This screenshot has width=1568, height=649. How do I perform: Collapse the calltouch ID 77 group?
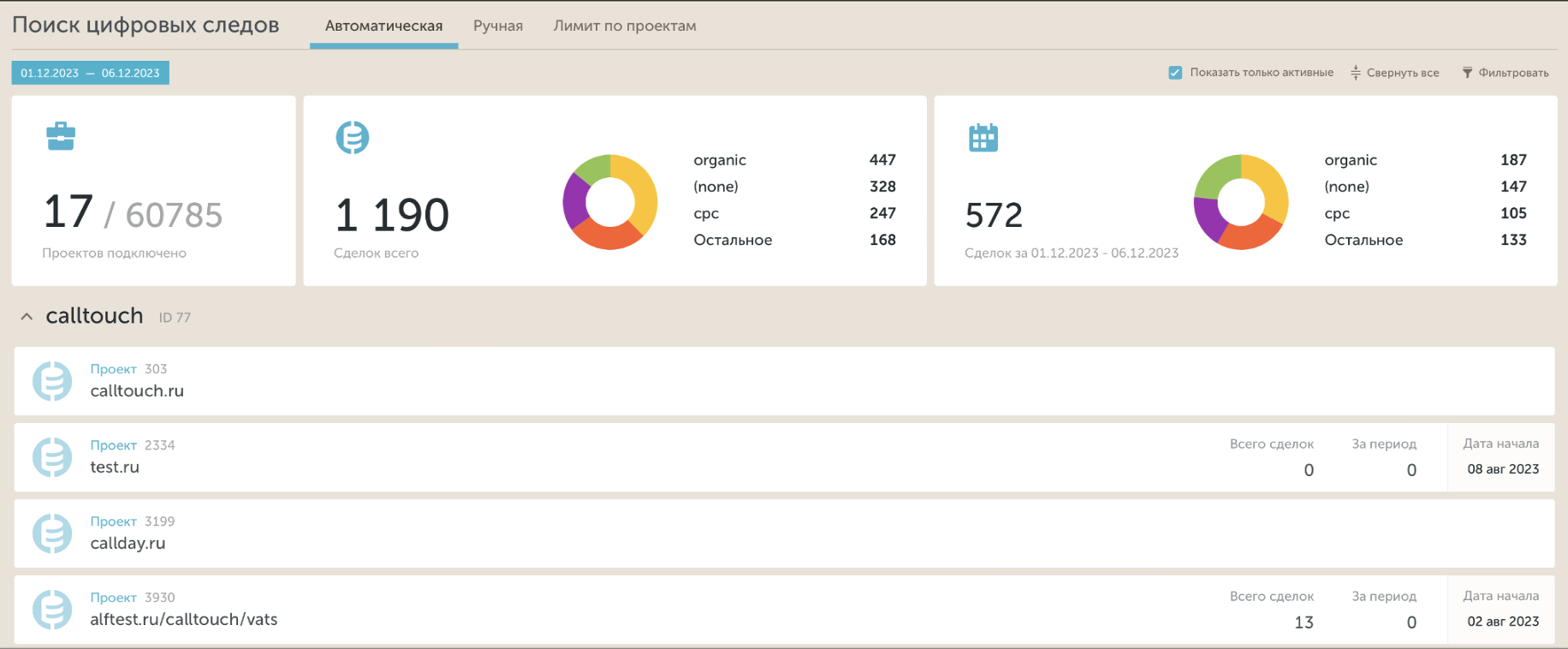coord(27,317)
